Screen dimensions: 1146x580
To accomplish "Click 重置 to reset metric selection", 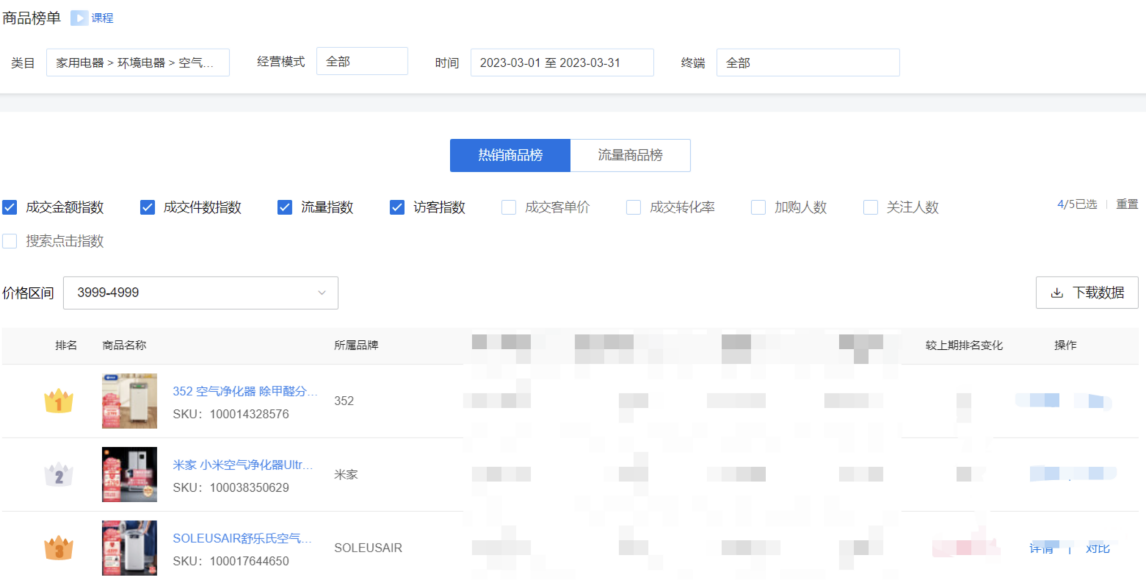I will tap(1125, 205).
